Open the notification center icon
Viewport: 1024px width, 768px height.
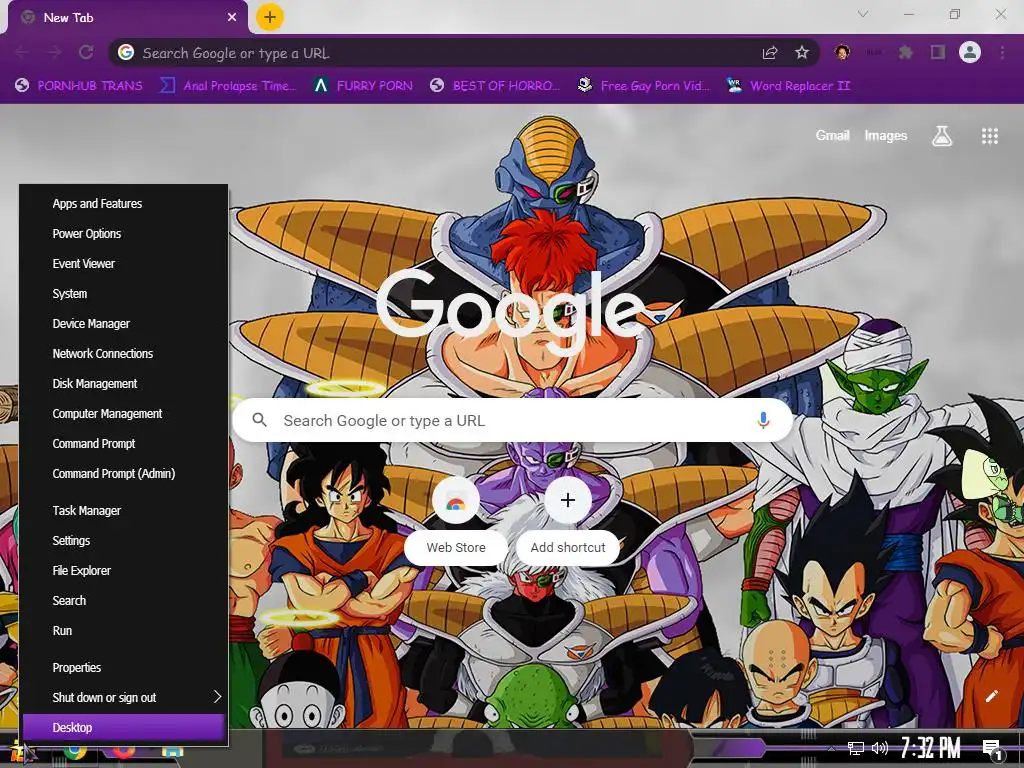click(x=993, y=750)
